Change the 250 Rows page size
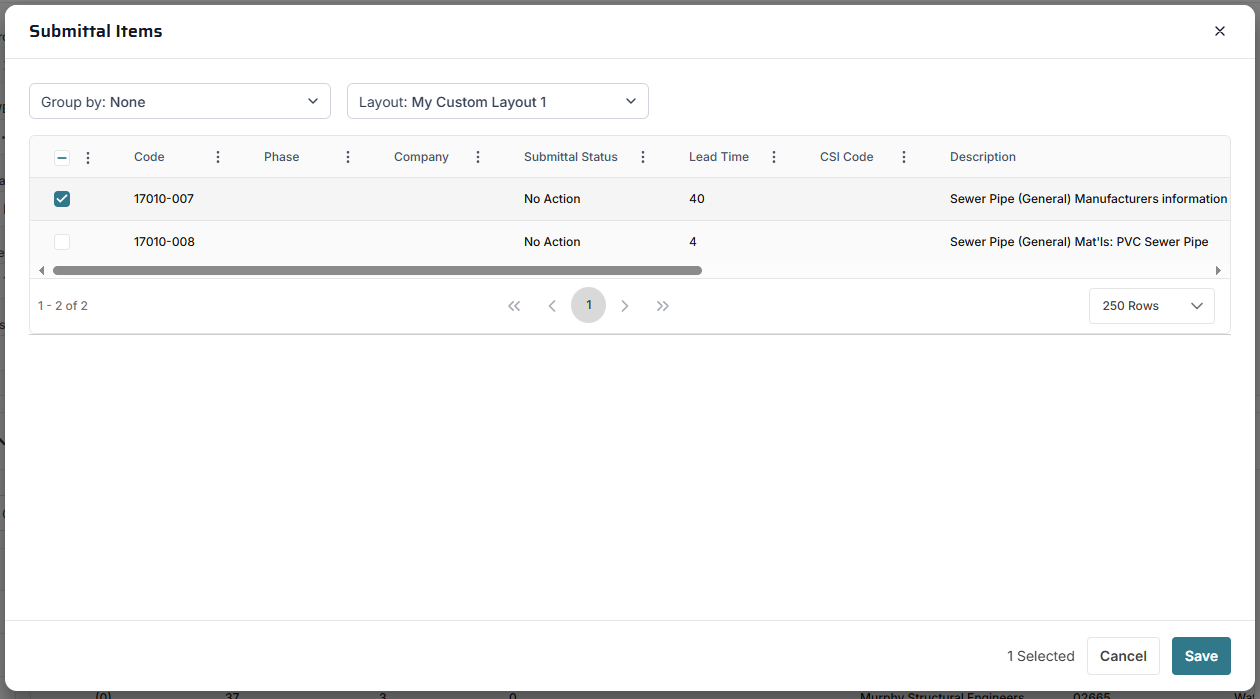Viewport: 1260px width, 699px height. (x=1151, y=306)
